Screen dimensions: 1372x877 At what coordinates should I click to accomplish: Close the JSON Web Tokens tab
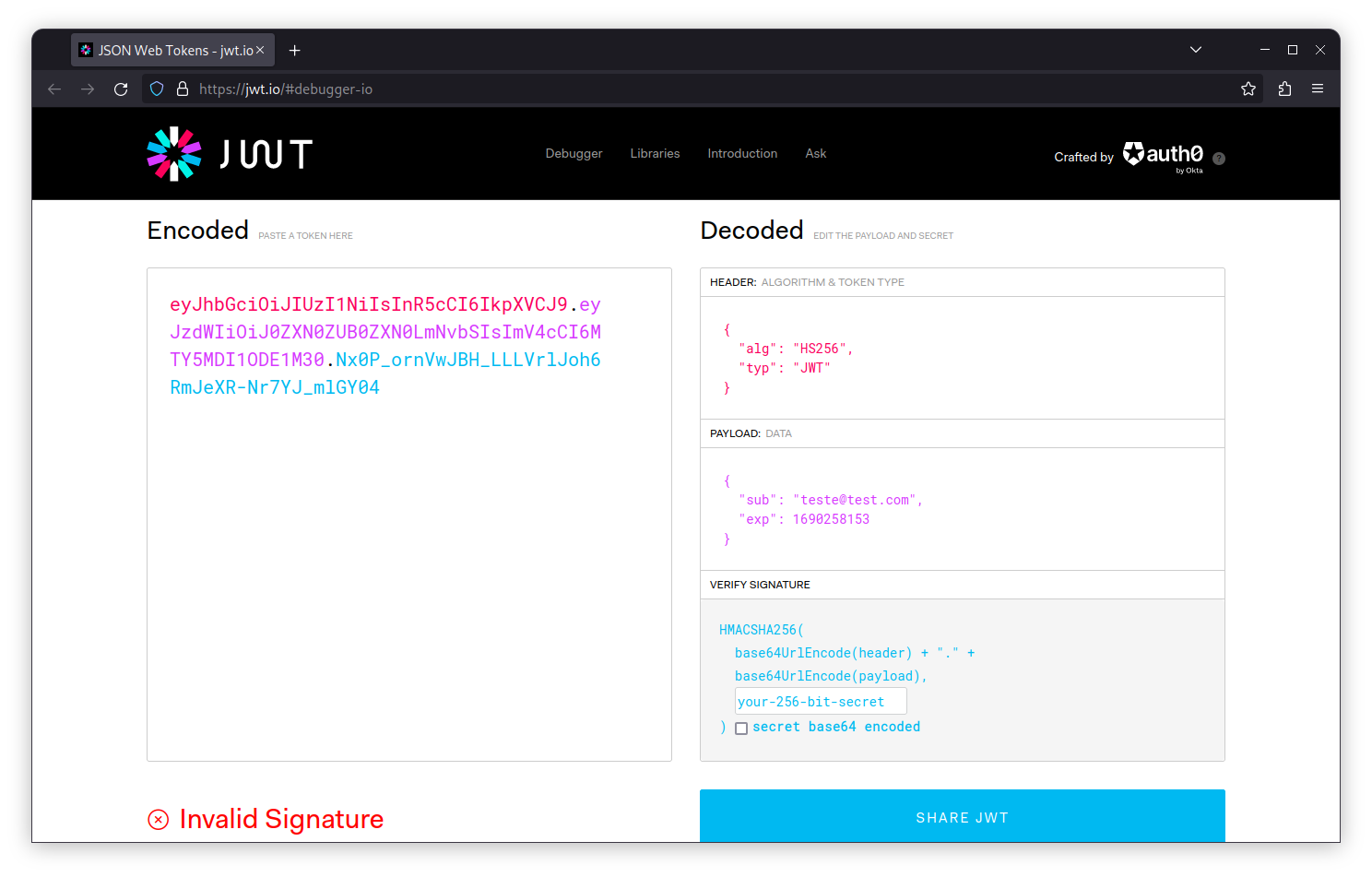tap(260, 51)
